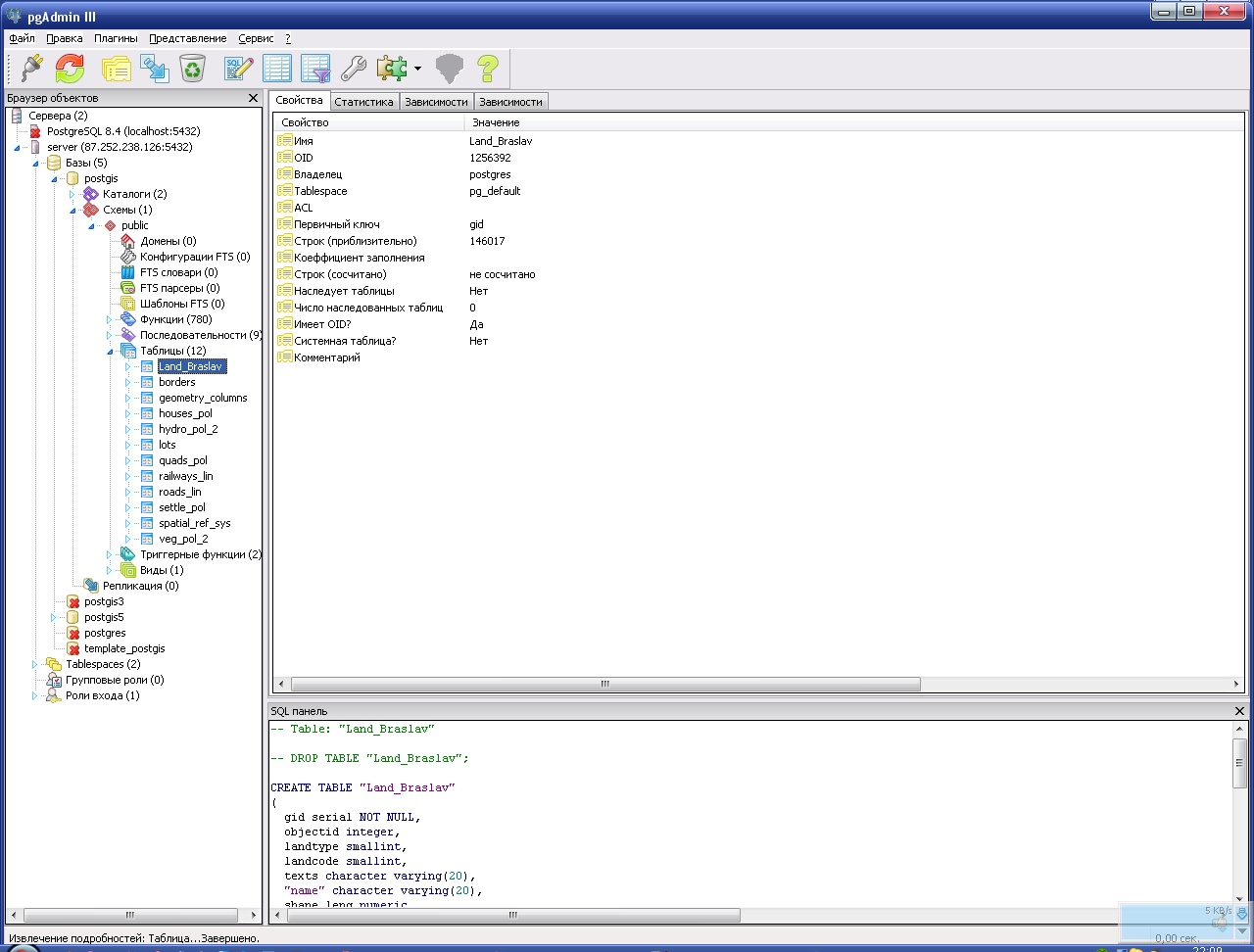Screen dimensions: 1254x952
Task: Switch to the Статистика tab
Action: (363, 102)
